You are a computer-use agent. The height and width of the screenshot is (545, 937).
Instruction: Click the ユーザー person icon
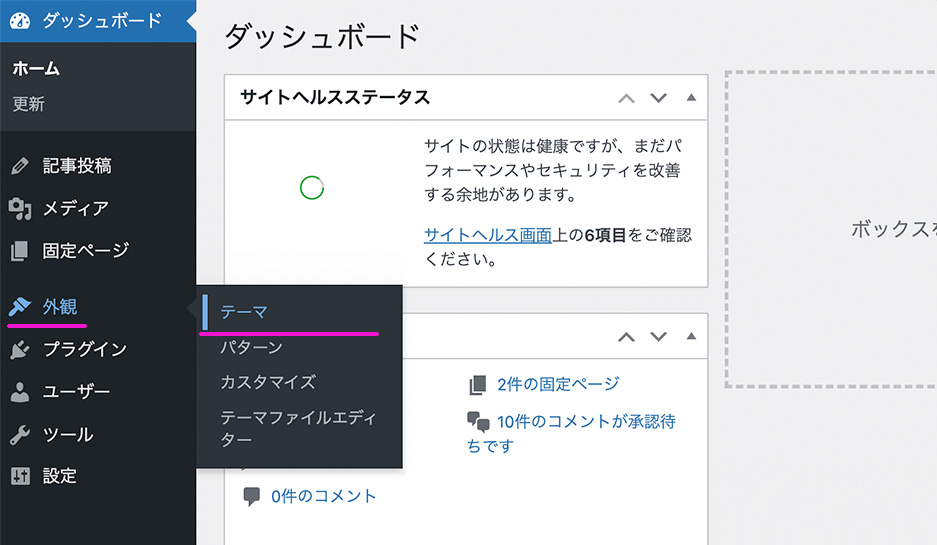click(x=20, y=392)
